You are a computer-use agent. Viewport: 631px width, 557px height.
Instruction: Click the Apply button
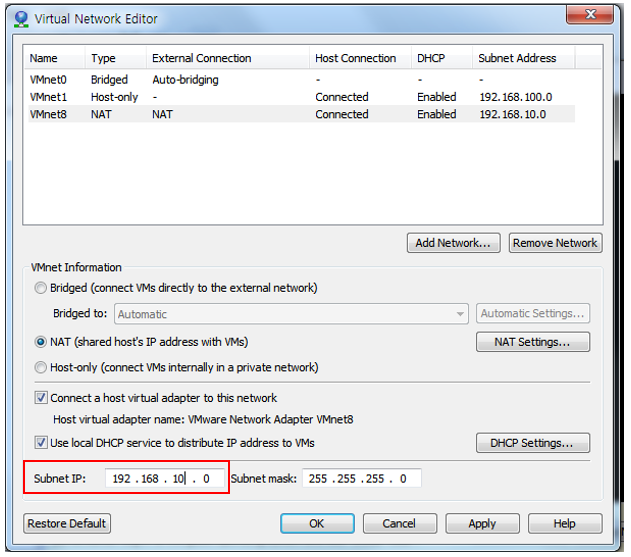(482, 524)
